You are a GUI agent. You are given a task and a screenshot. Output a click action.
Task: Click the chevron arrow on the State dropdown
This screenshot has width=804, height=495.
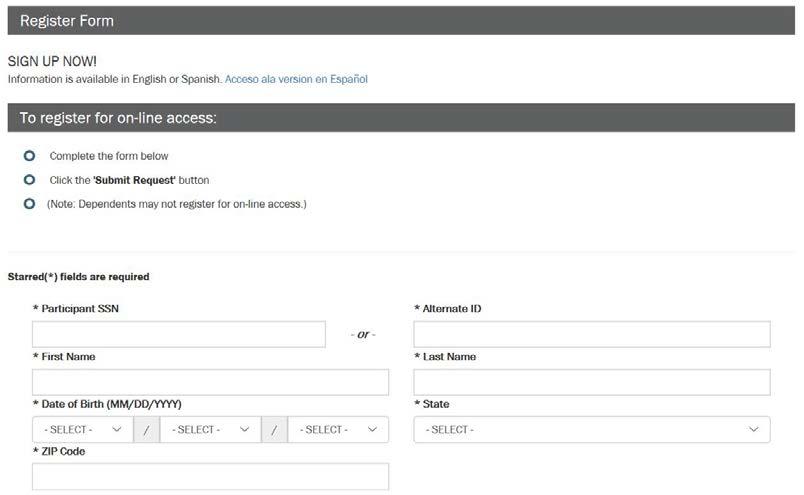[754, 429]
